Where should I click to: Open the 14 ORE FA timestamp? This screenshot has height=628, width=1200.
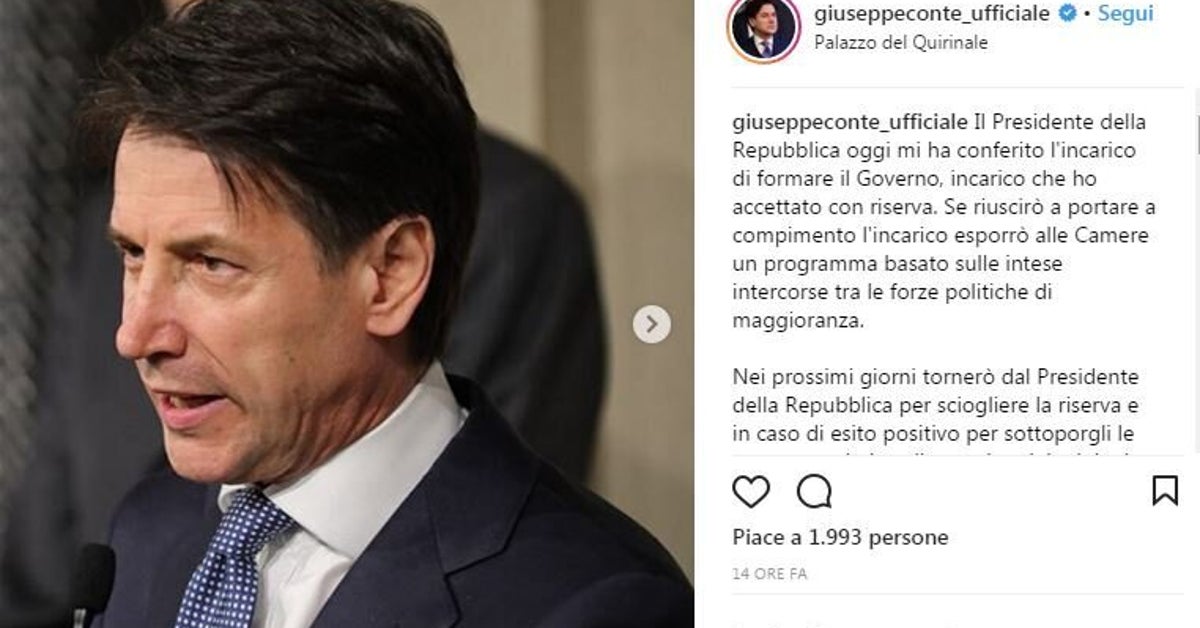(769, 574)
